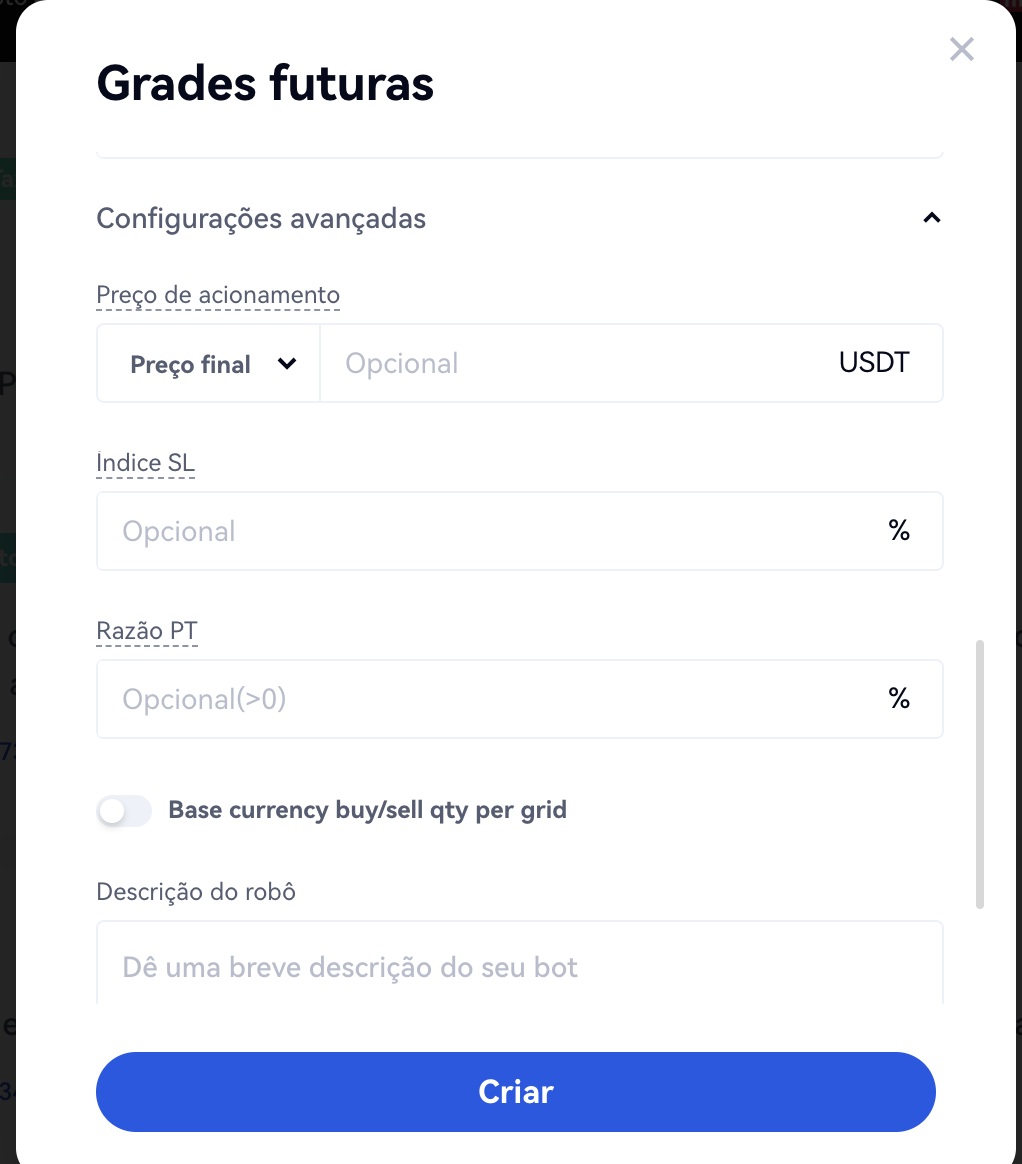
Task: Click the Preço de acionamento label
Action: coord(218,295)
